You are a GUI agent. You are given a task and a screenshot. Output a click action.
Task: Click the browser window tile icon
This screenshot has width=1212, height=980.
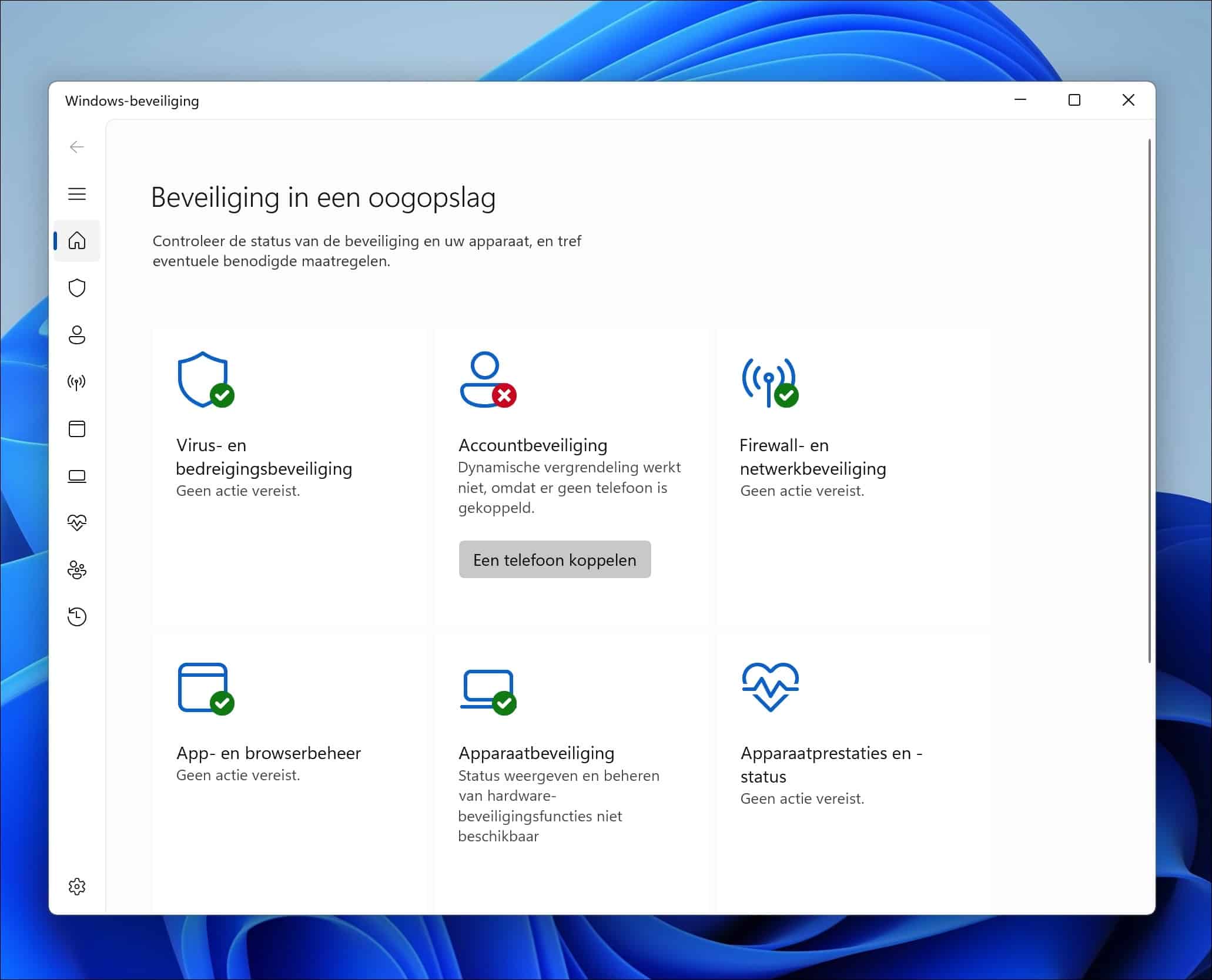(206, 689)
